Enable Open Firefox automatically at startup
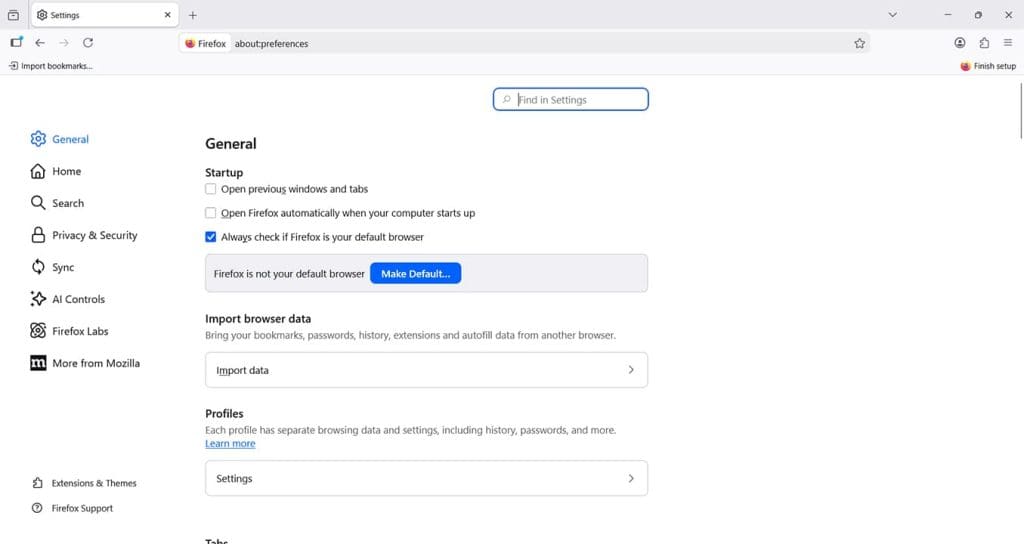 210,213
